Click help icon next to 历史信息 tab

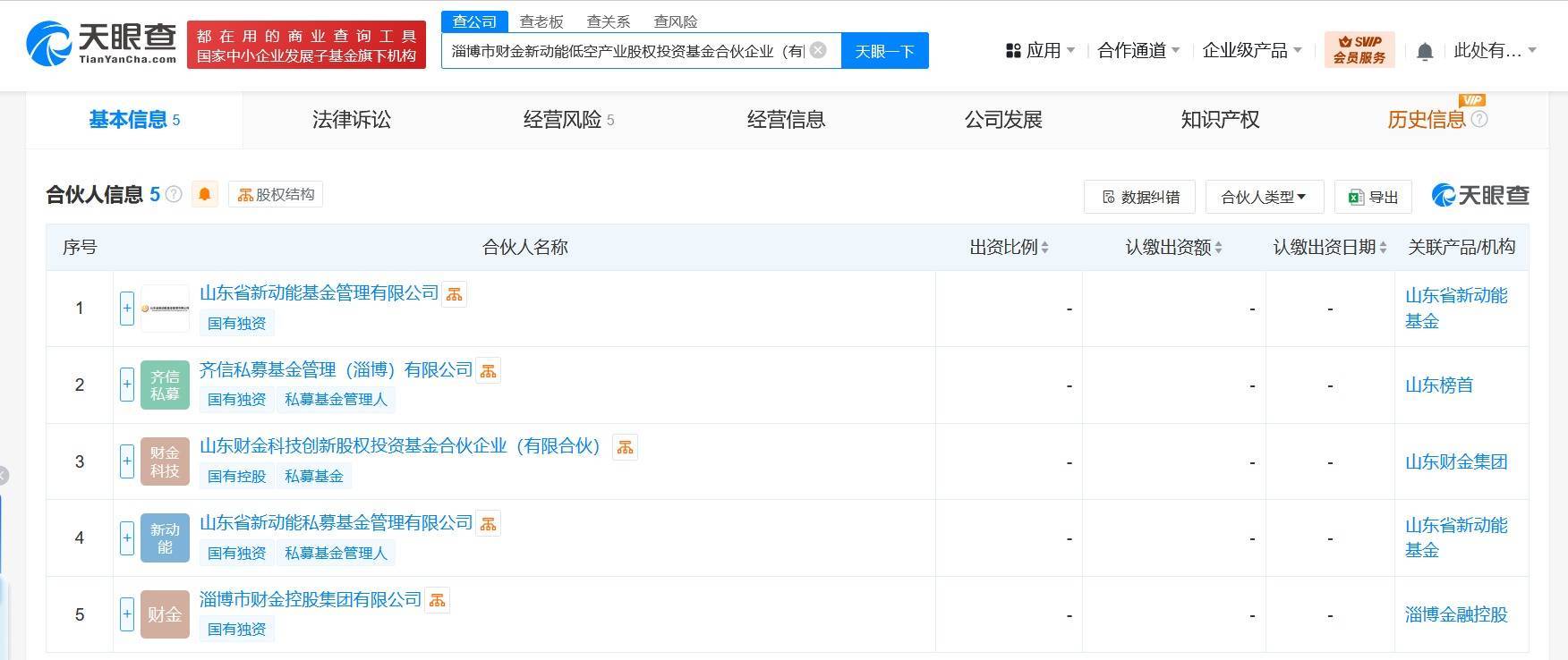tap(1479, 119)
